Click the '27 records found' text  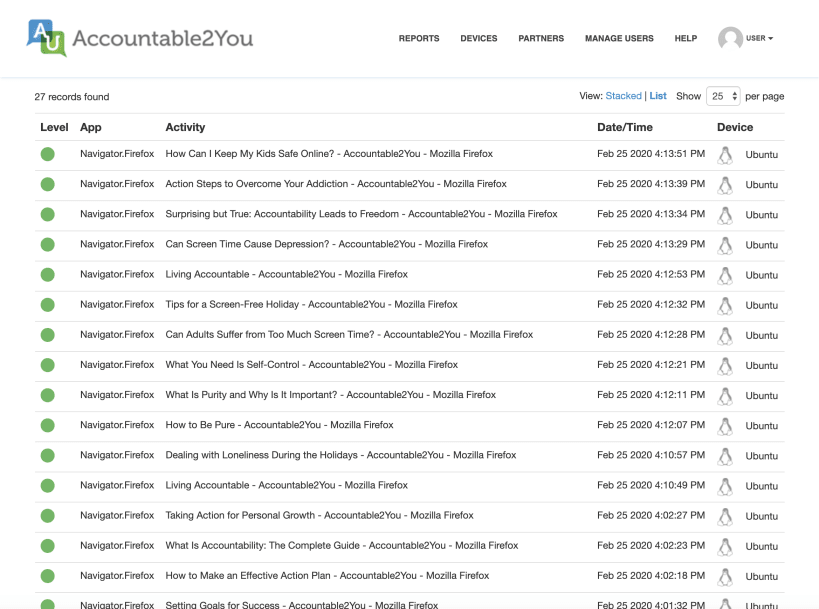[x=72, y=97]
